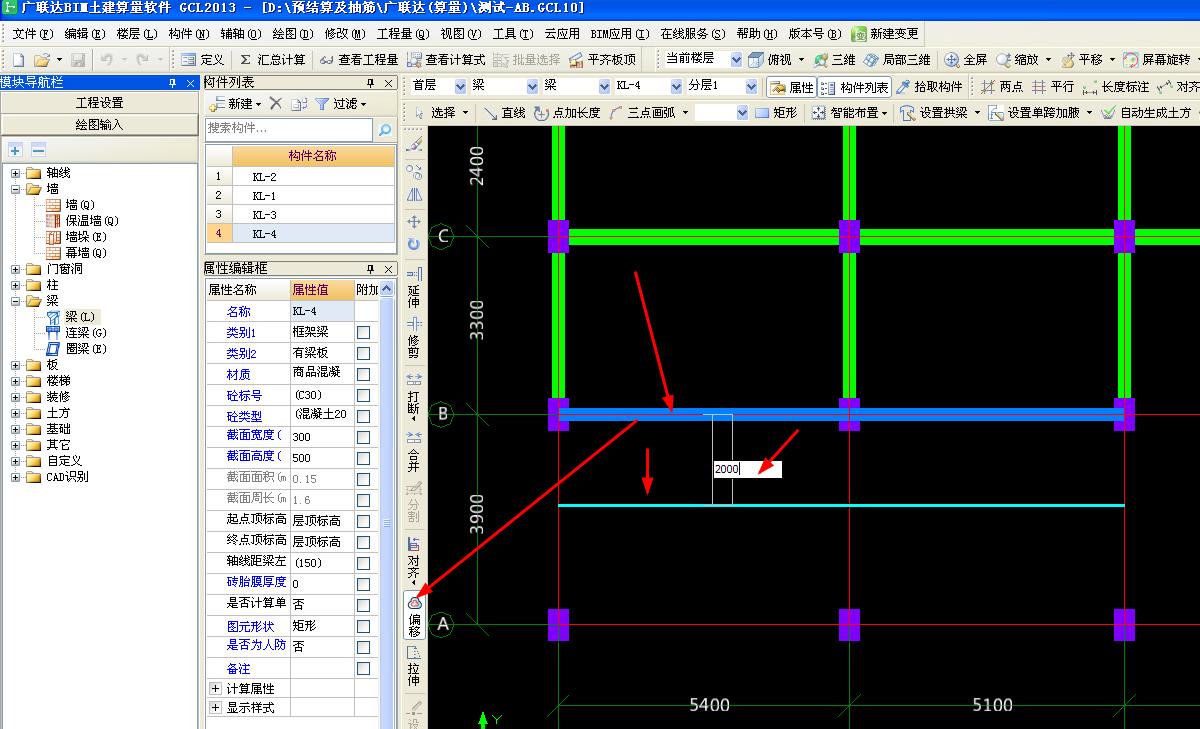Expand the 计算属性 section

tap(215, 688)
